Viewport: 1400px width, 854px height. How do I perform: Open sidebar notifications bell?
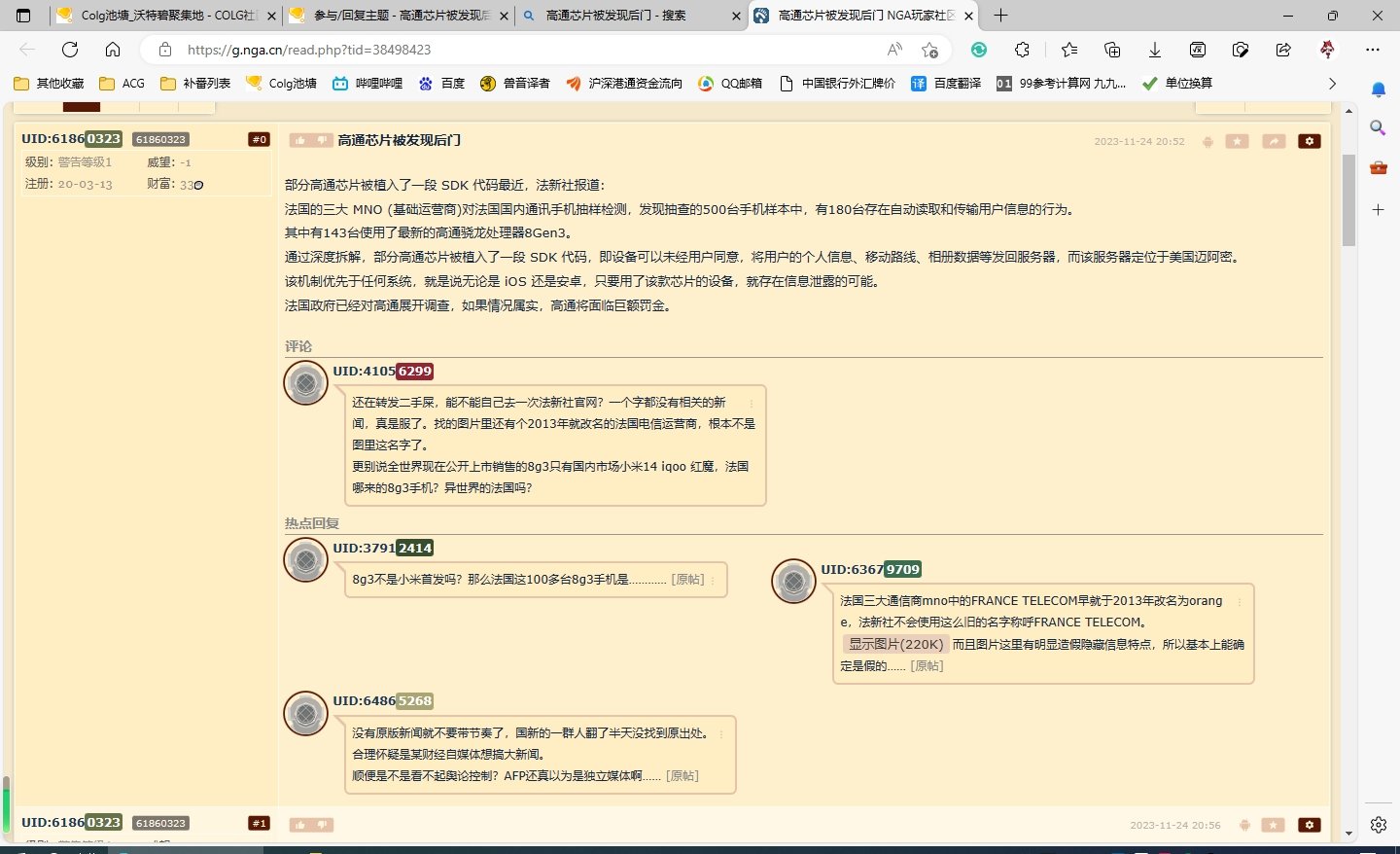(1379, 90)
